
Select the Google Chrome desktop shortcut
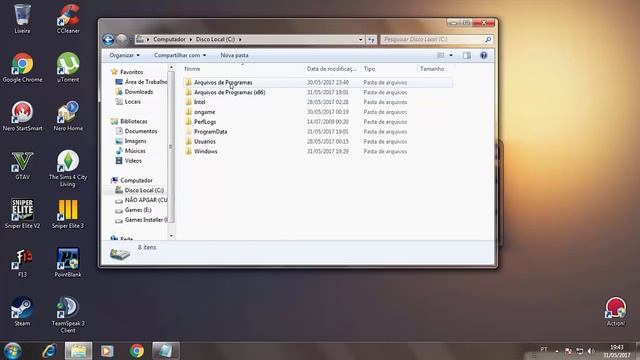[x=22, y=67]
